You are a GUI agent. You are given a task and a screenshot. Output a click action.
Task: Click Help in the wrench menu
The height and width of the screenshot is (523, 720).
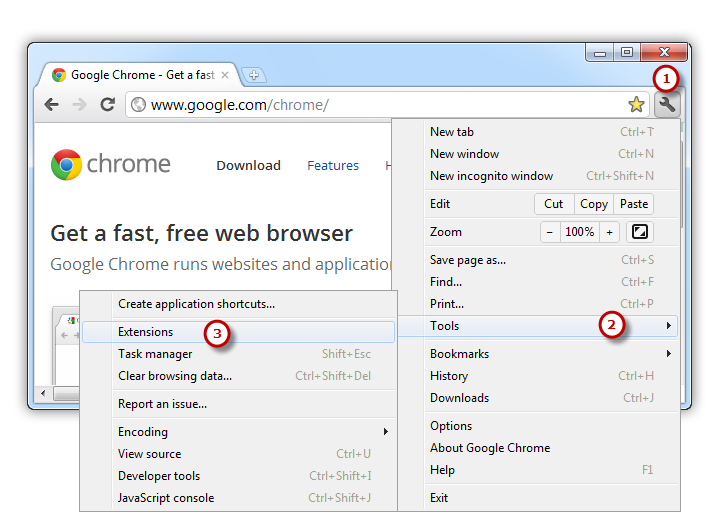(536, 470)
